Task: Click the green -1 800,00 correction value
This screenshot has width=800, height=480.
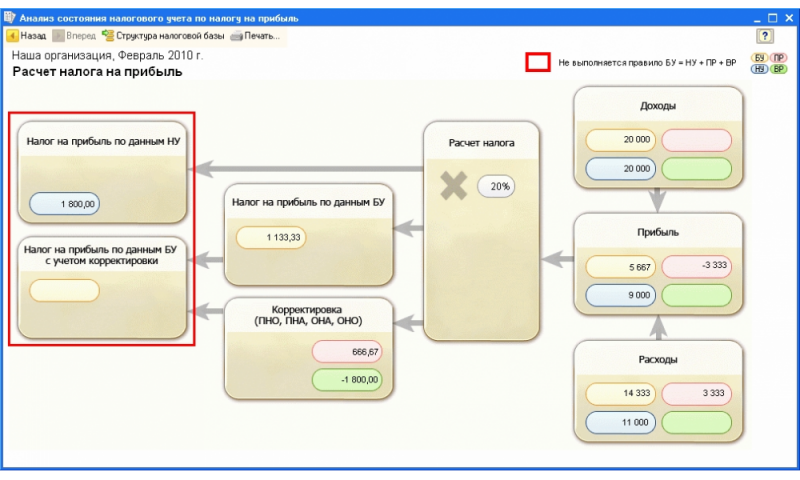Action: coord(347,379)
